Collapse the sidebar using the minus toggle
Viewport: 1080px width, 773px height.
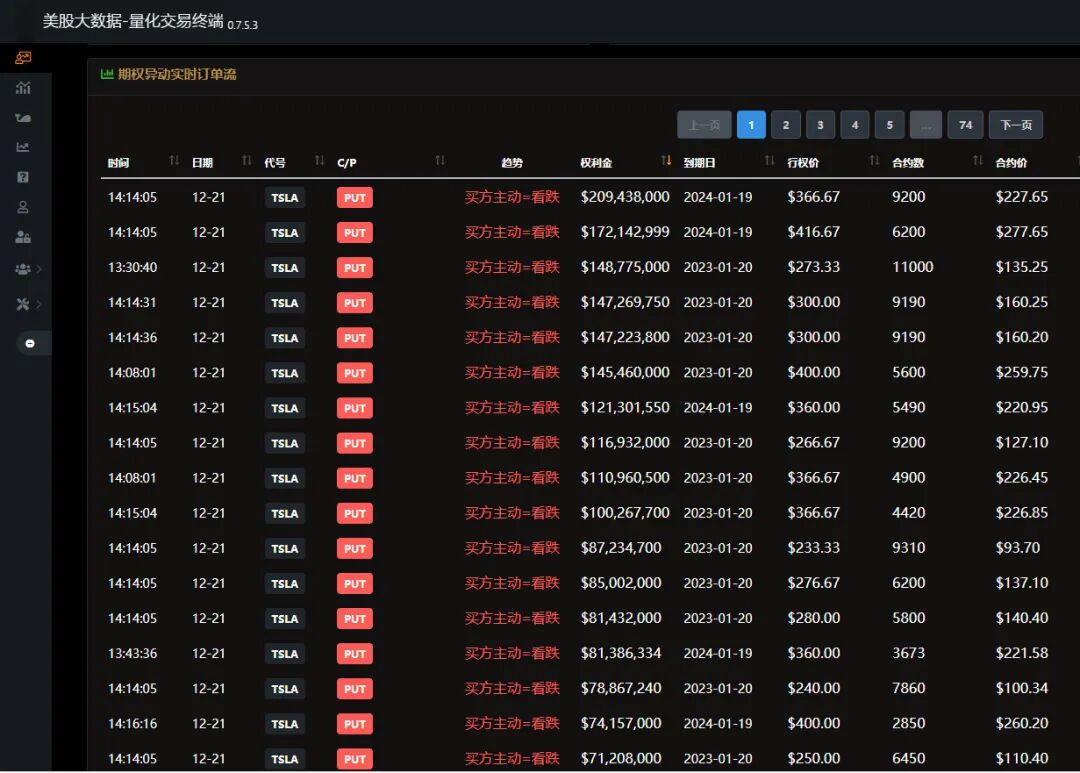30,343
